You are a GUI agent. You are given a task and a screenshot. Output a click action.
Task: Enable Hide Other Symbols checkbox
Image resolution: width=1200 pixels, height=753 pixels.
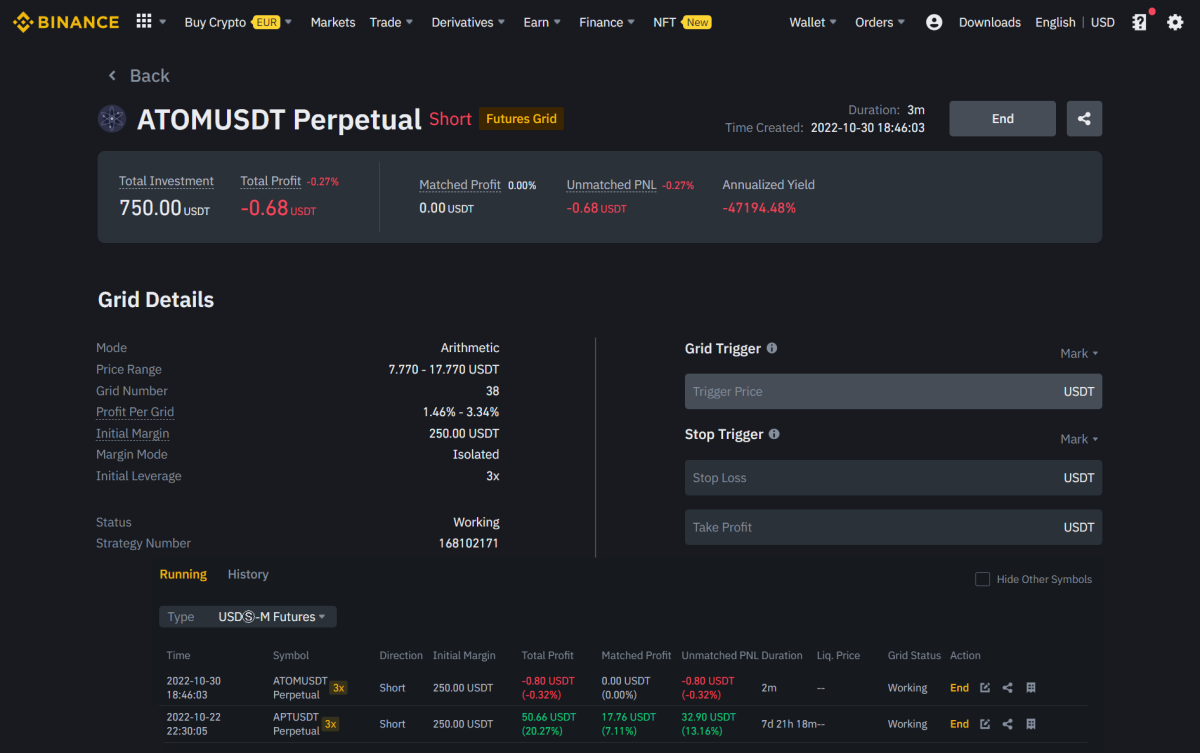(x=982, y=579)
